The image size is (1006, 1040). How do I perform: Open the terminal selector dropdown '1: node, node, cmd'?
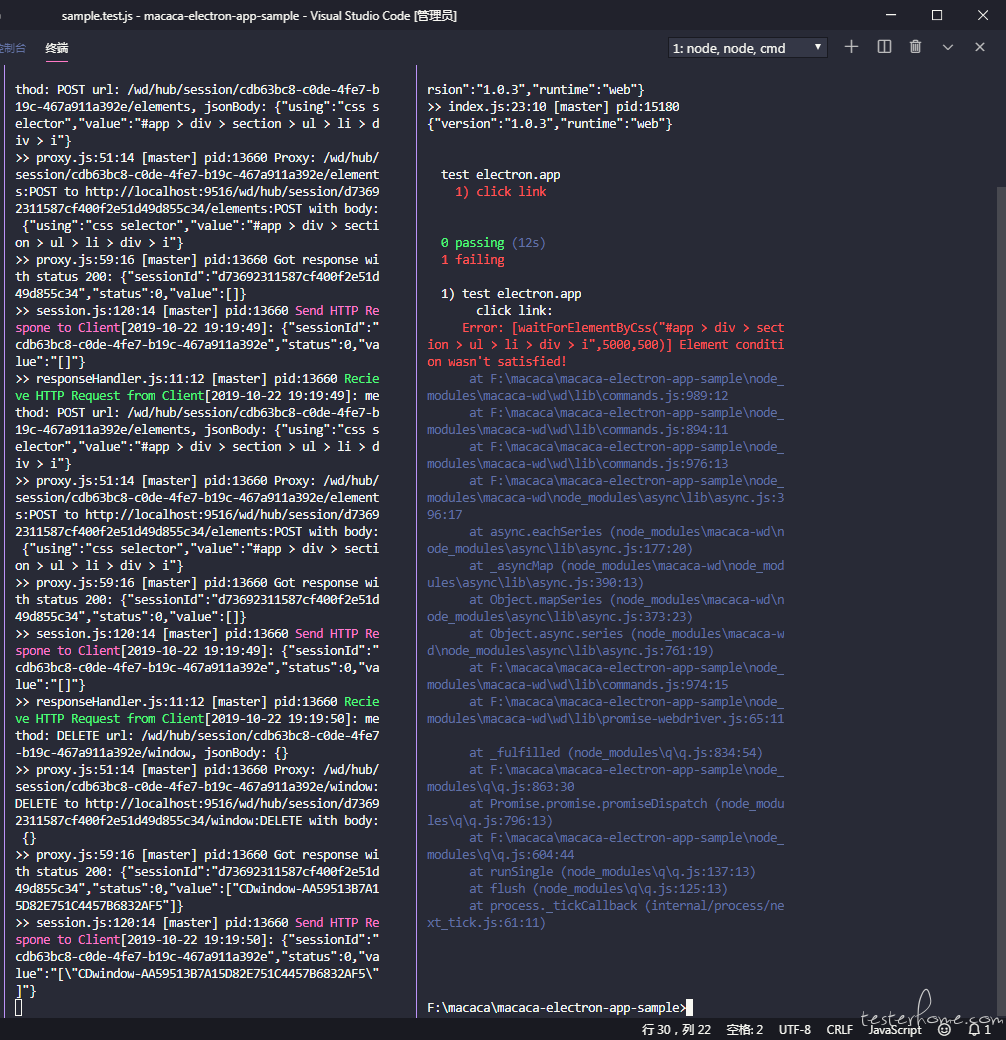[x=747, y=48]
